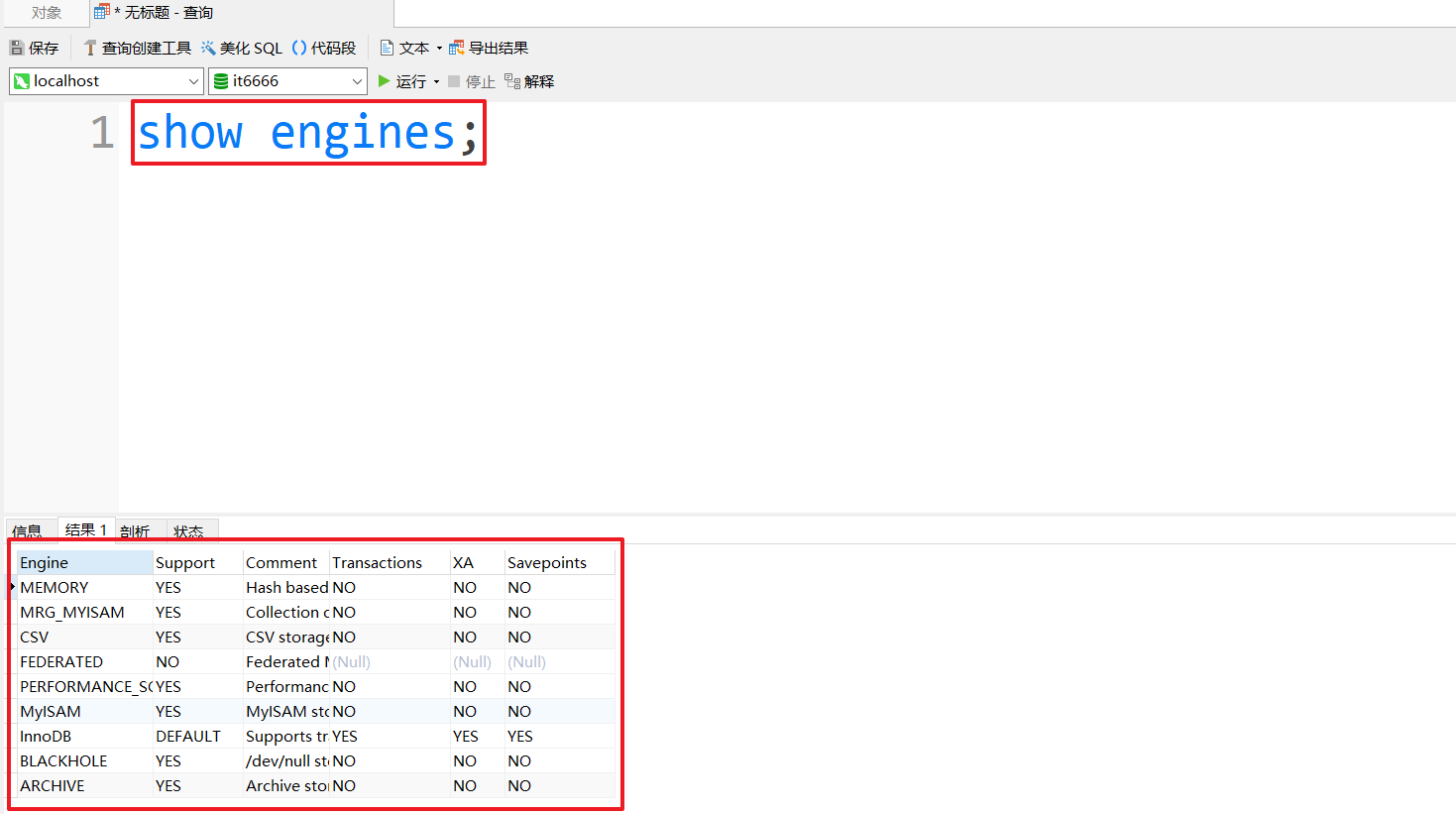The height and width of the screenshot is (814, 1456).
Task: Expand the Text (文本) dropdown arrow
Action: pos(439,49)
